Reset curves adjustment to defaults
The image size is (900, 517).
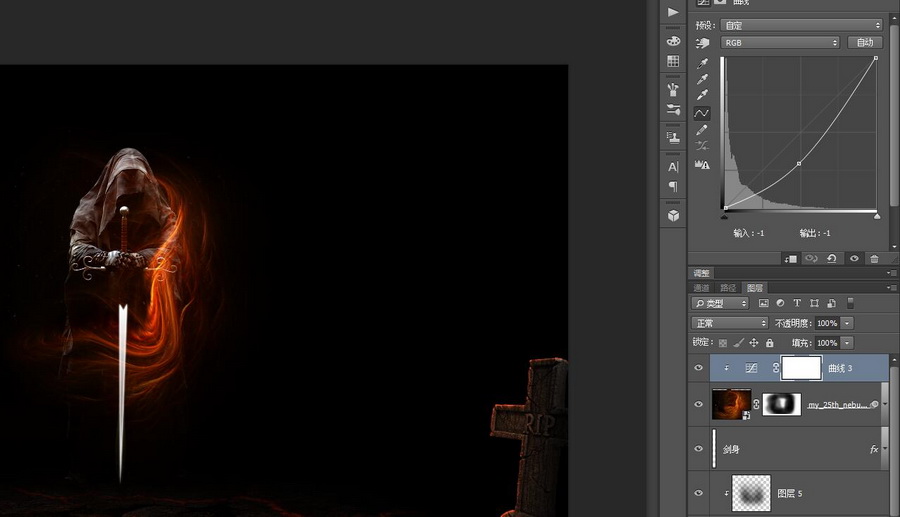pos(831,258)
